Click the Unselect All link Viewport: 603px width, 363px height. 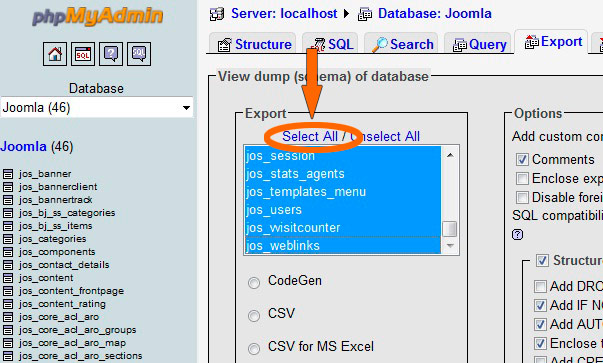(385, 136)
